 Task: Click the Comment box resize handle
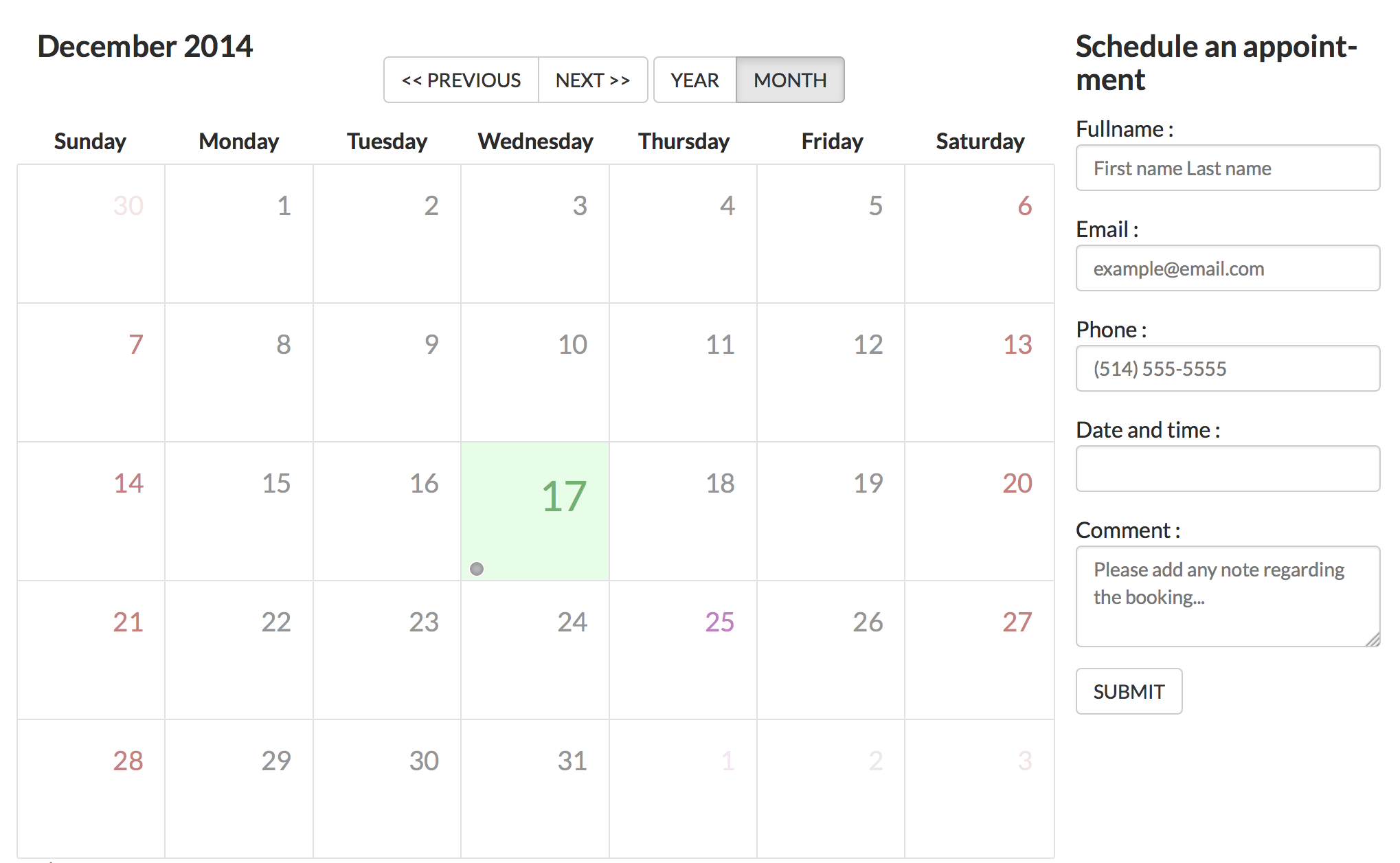click(x=1373, y=640)
